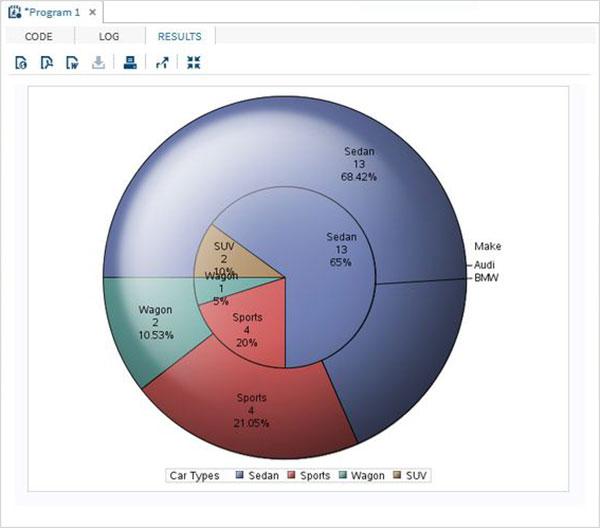Open results in new browser tab icon
Screen dimensions: 600x528
(x=162, y=63)
